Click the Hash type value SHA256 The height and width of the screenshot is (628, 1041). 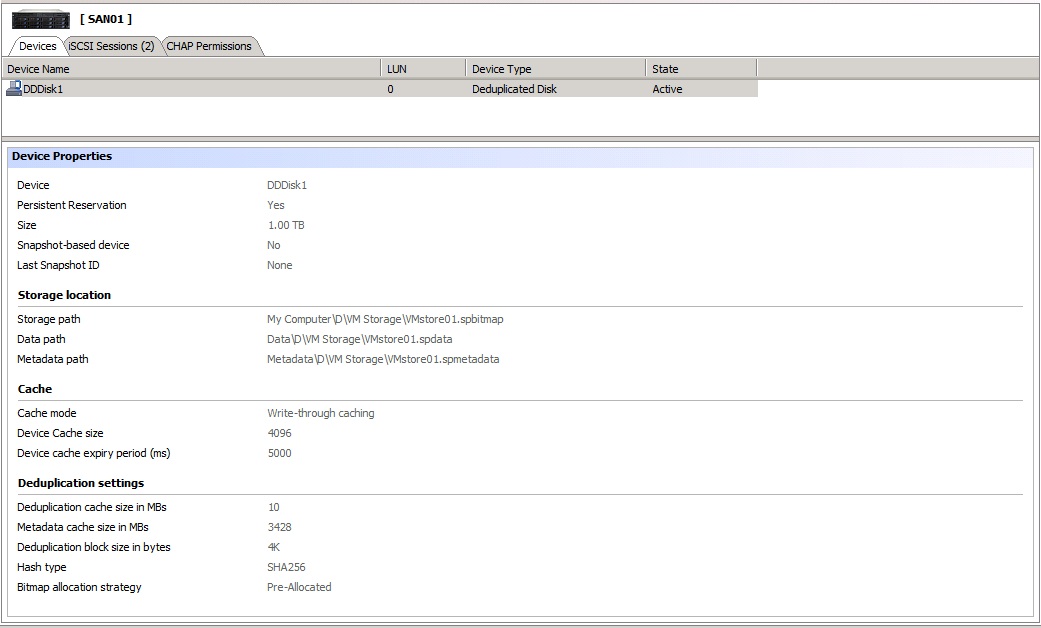[x=286, y=567]
